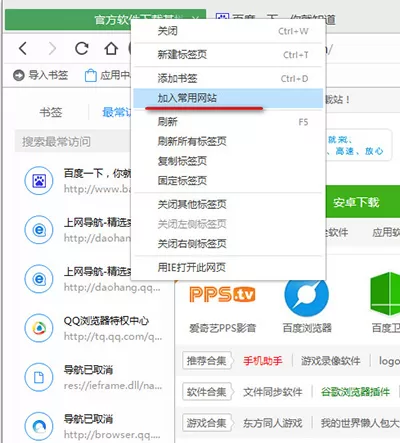
Task: Open the 谷歌浏览器插件 green link
Action: pyautogui.click(x=355, y=392)
